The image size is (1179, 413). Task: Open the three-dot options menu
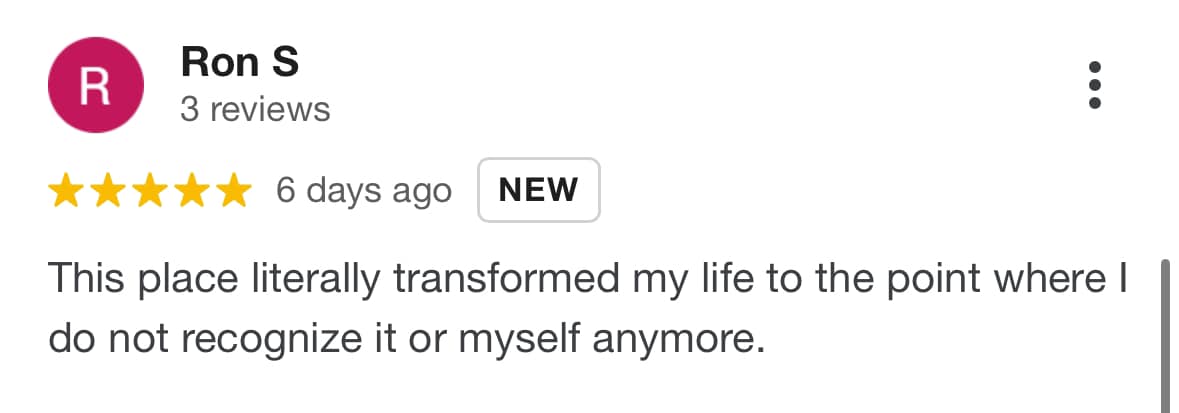[x=1095, y=85]
